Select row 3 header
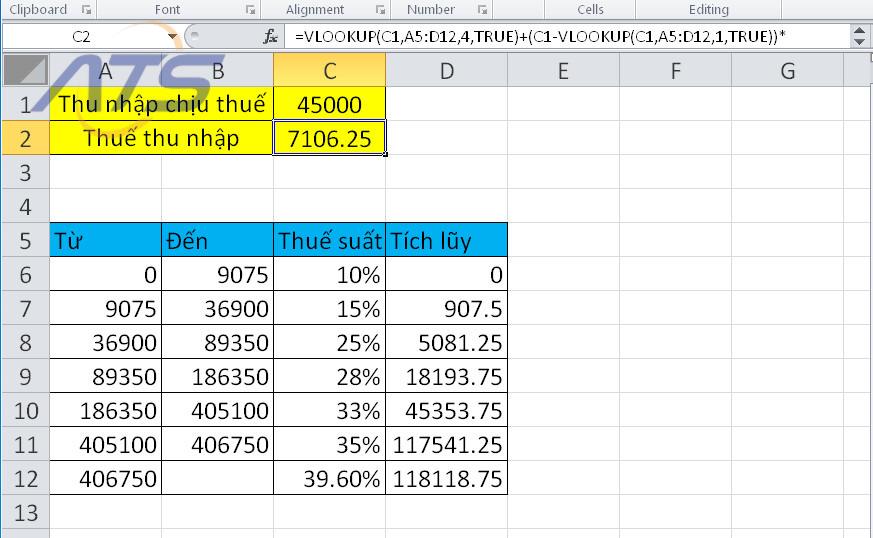The height and width of the screenshot is (538, 873). coord(24,173)
